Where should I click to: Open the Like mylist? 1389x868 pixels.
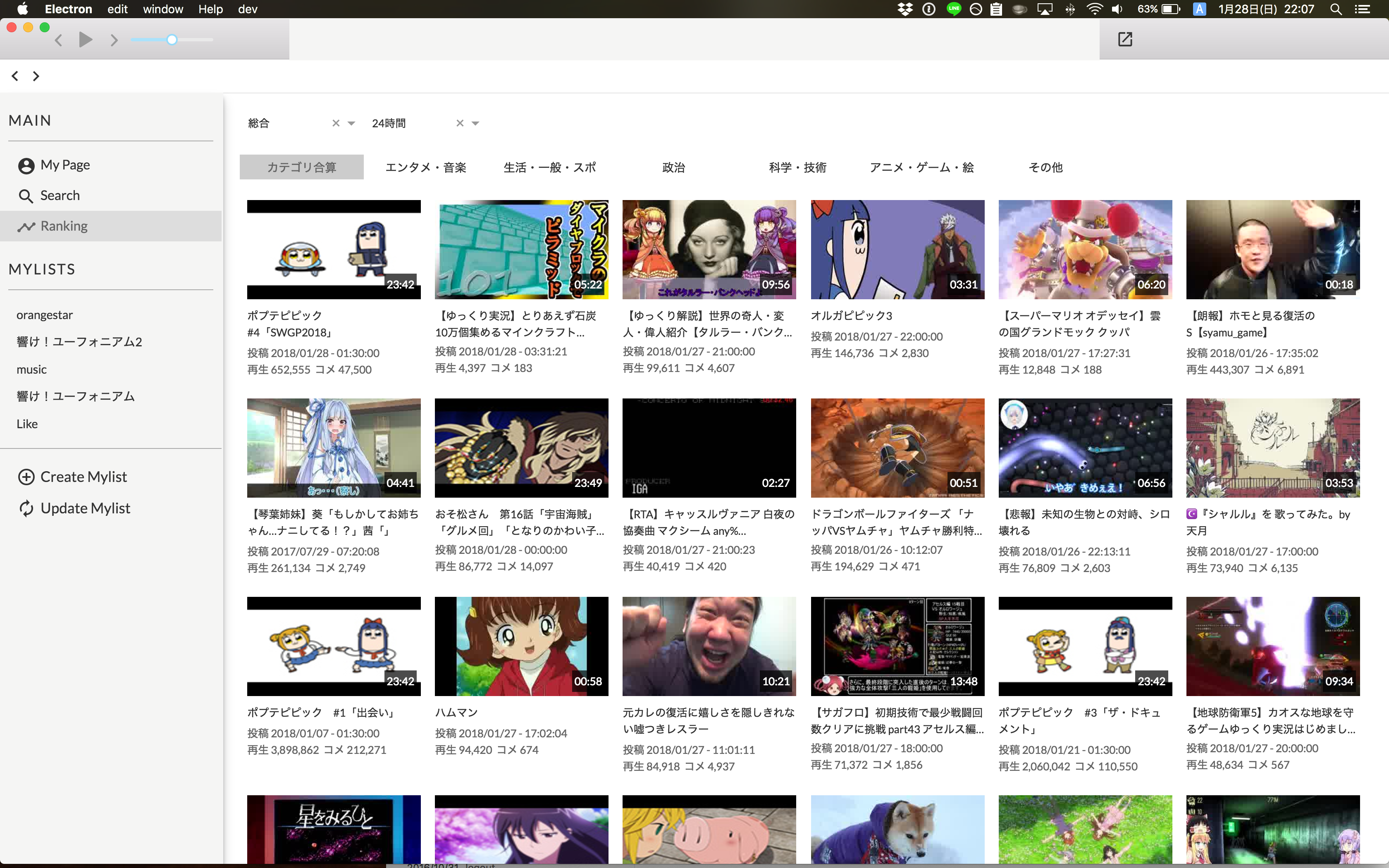coord(27,424)
